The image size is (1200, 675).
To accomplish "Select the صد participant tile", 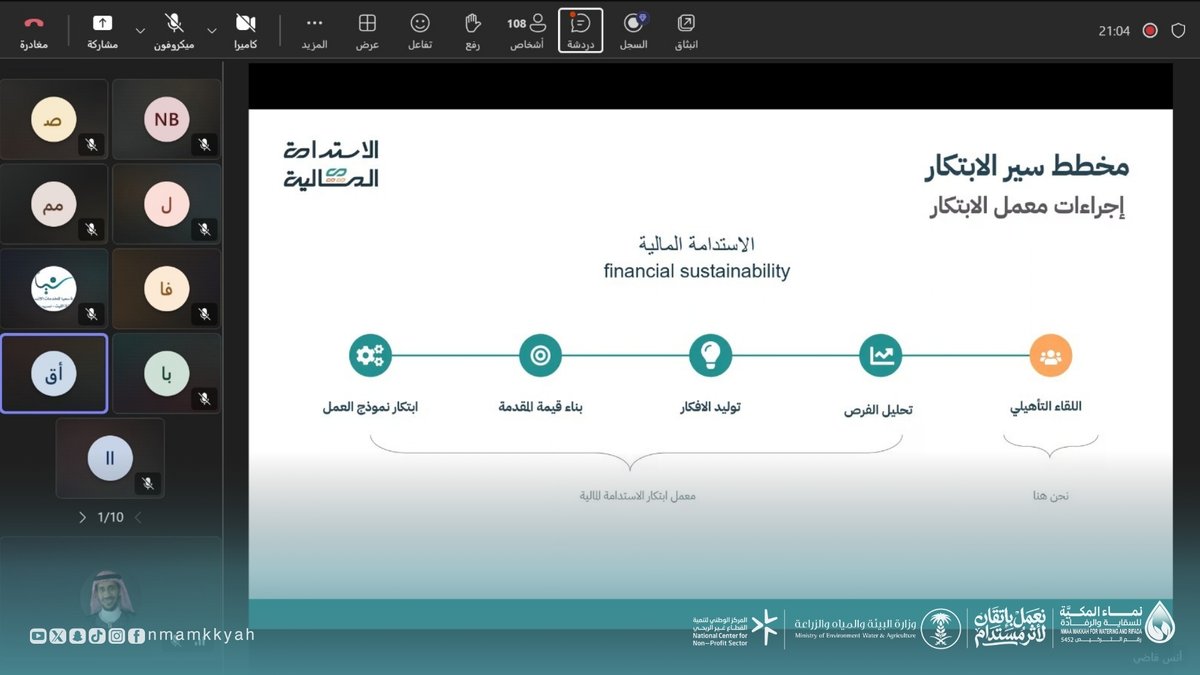I will pyautogui.click(x=54, y=120).
